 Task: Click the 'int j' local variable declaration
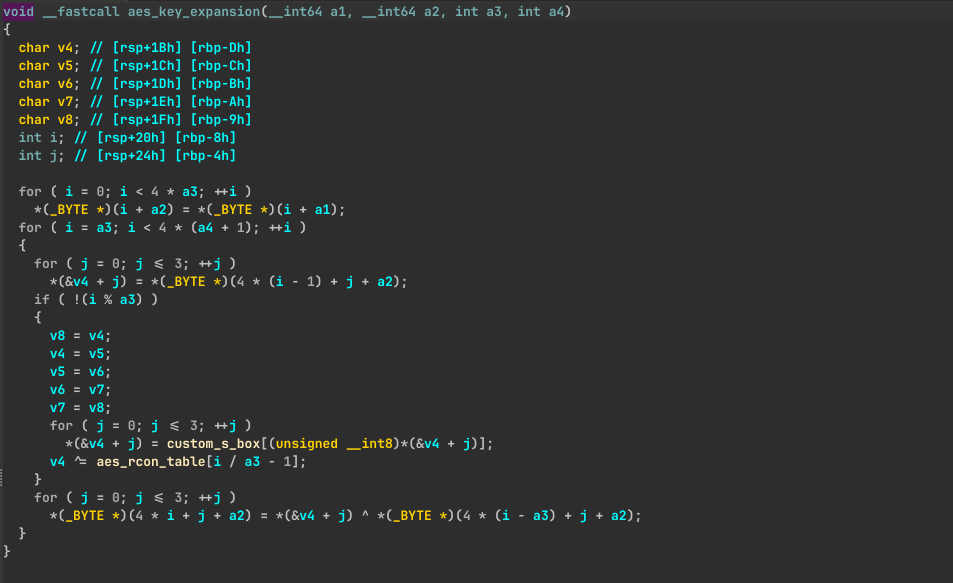pyautogui.click(x=34, y=155)
